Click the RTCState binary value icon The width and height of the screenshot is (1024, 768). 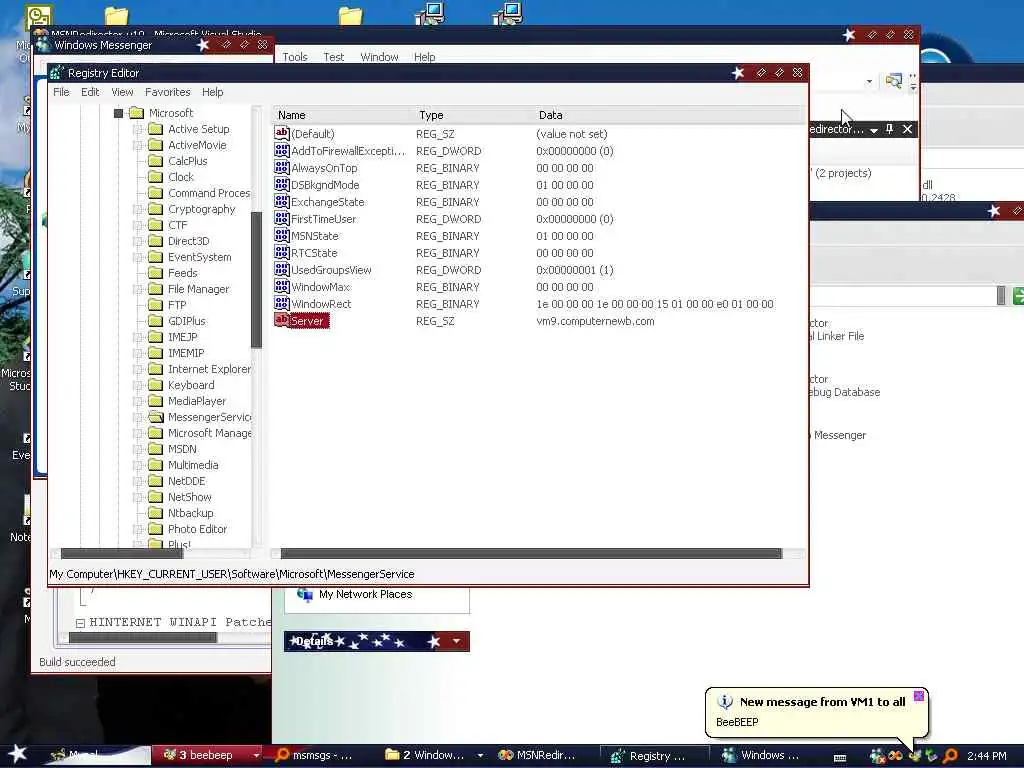coord(281,252)
